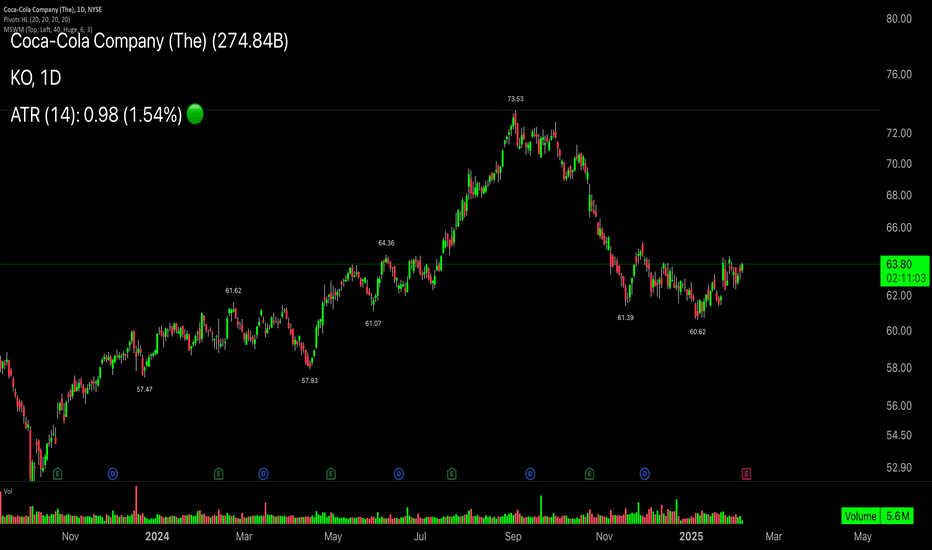Click the 57.93 pivot low label
This screenshot has width=932, height=550.
click(x=310, y=381)
